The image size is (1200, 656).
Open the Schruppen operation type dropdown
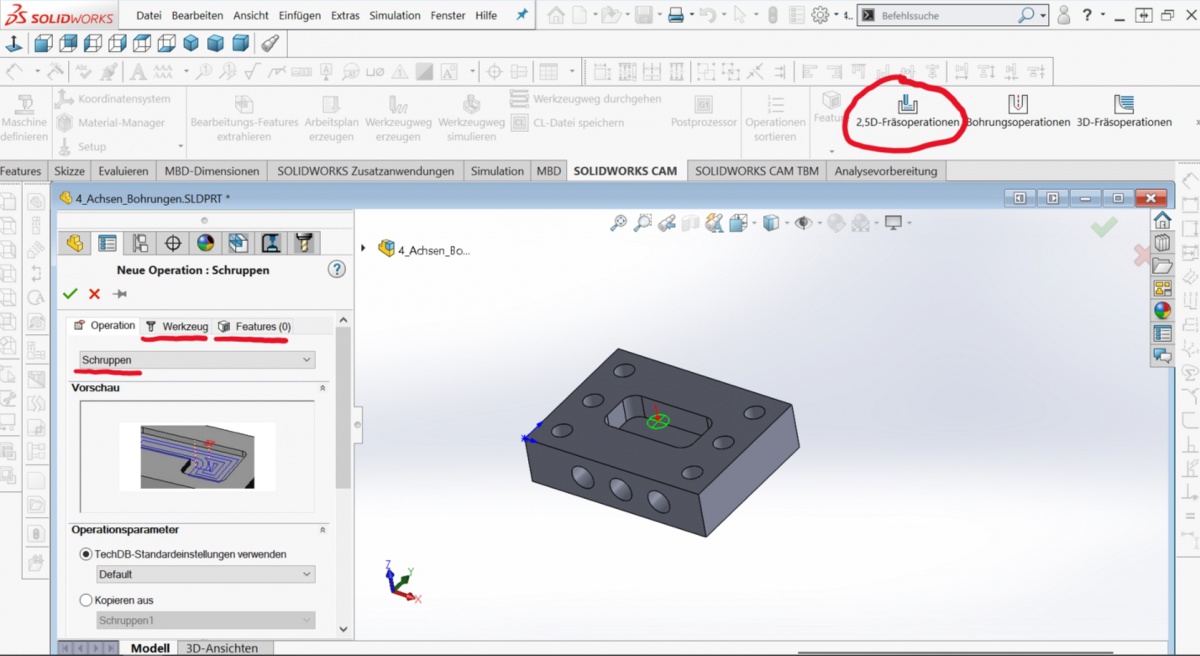coord(197,360)
